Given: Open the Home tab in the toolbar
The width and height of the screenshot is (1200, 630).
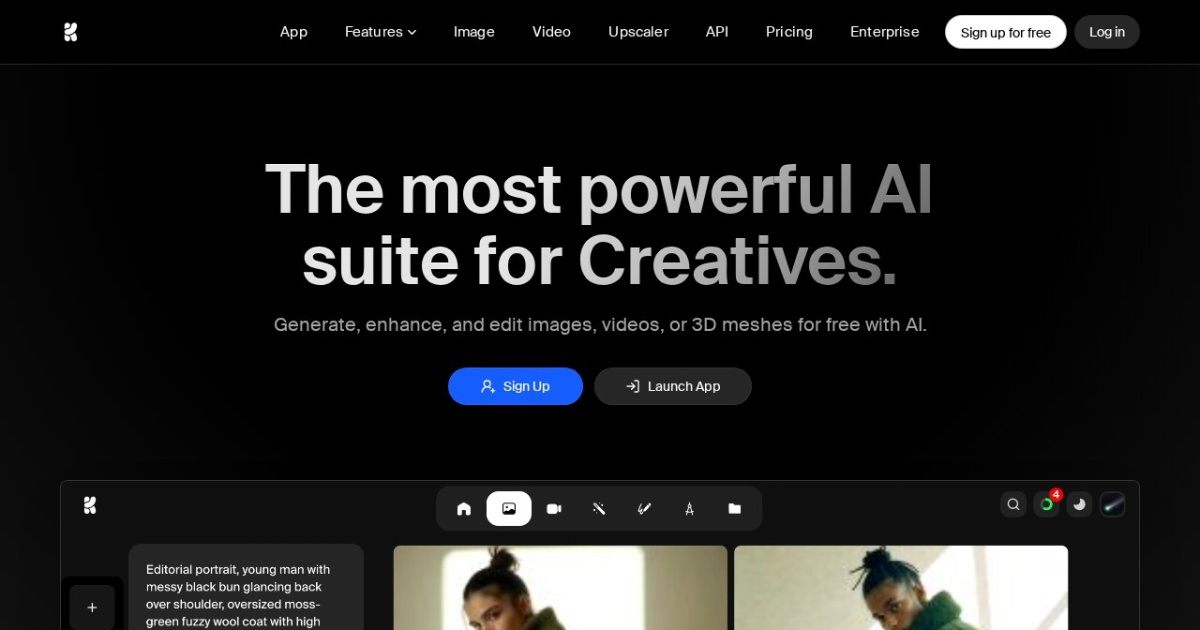Looking at the screenshot, I should (464, 508).
